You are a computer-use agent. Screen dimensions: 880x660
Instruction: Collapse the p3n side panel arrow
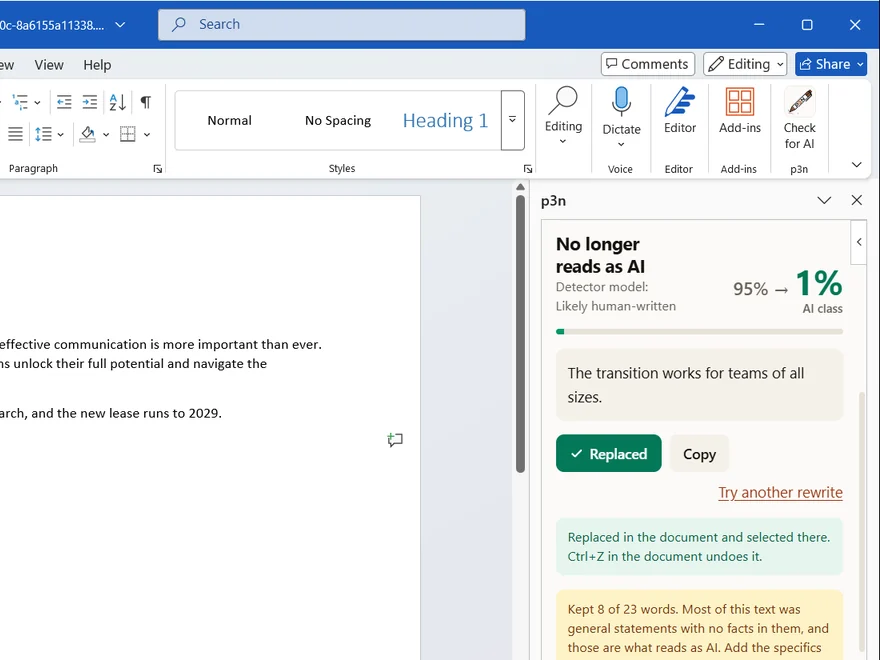point(859,242)
